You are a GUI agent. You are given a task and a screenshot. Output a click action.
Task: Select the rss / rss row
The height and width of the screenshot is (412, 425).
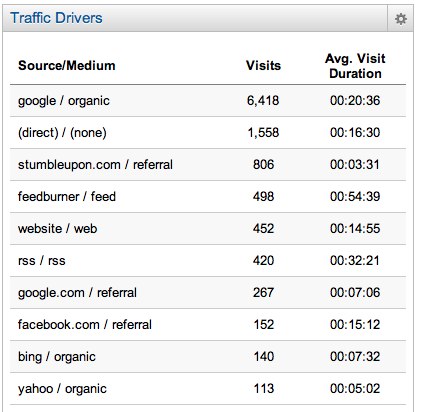[208, 261]
